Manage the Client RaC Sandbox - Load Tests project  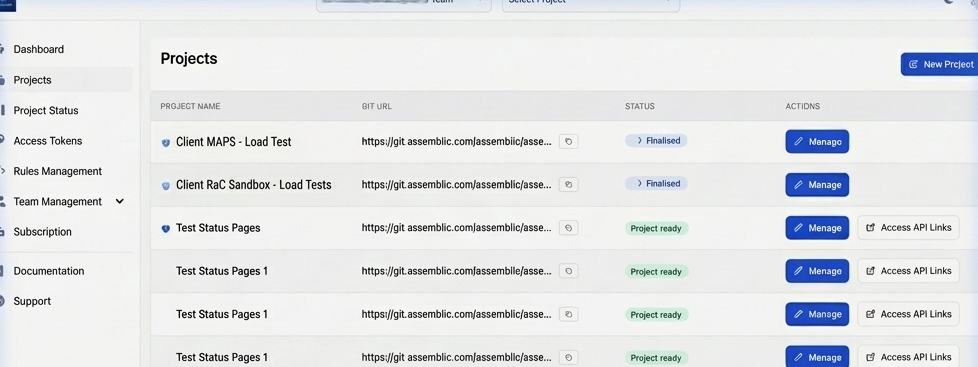coord(817,185)
